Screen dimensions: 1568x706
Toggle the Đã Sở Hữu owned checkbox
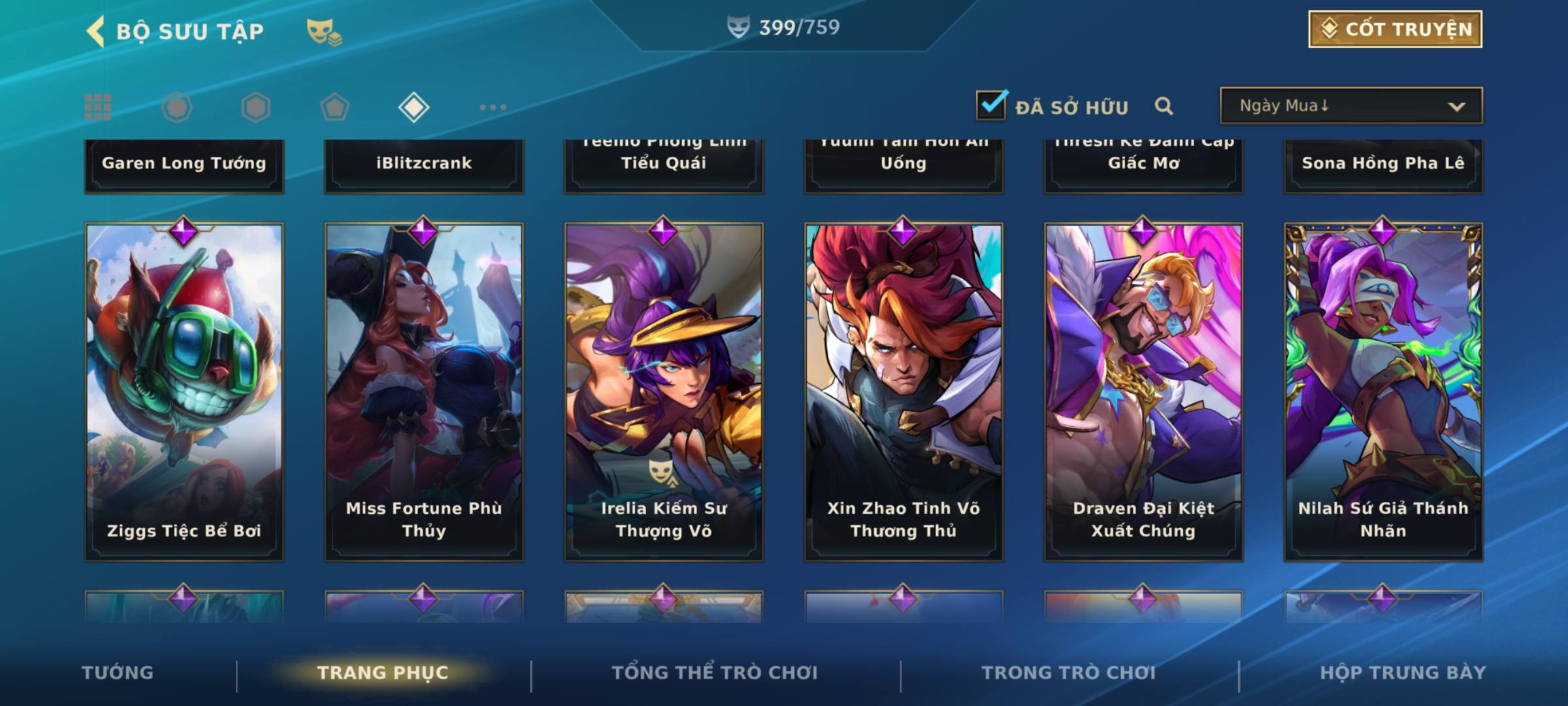point(991,105)
